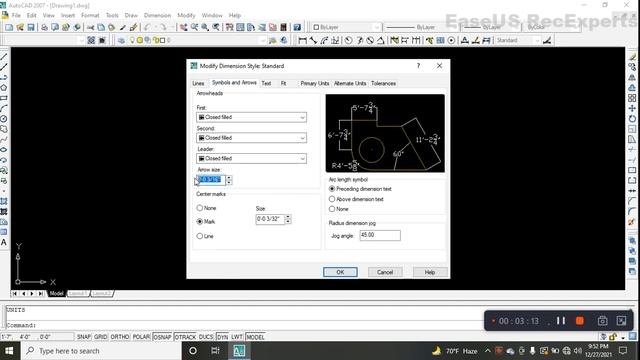Open the lineweight ByLayer dropdown
Image resolution: width=640 pixels, height=360 pixels.
[492, 27]
